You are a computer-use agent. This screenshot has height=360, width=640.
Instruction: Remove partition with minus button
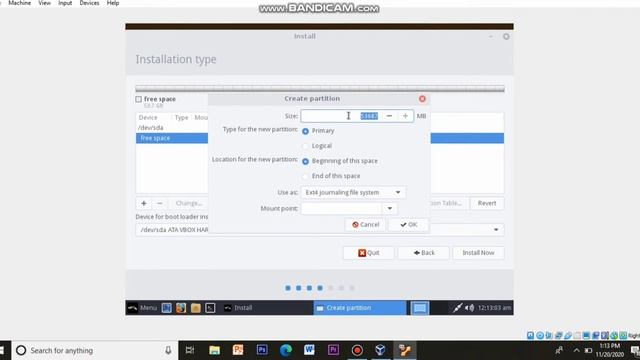(160, 203)
